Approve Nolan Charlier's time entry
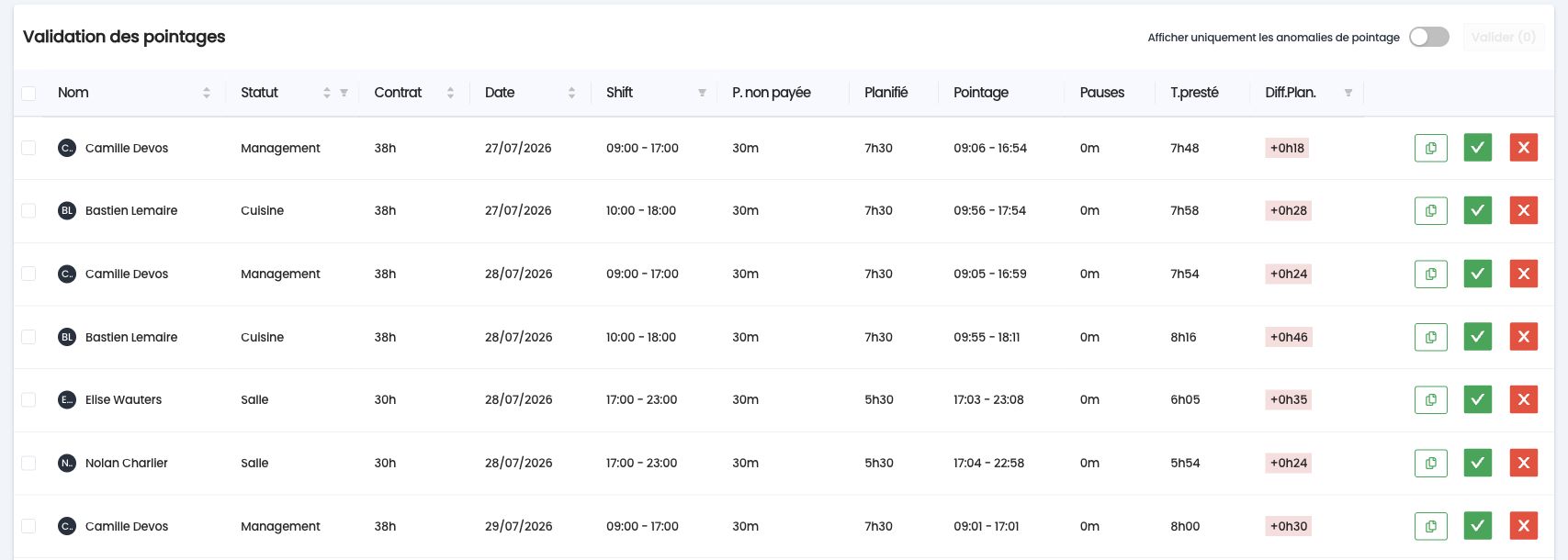The height and width of the screenshot is (560, 1568). (1477, 463)
